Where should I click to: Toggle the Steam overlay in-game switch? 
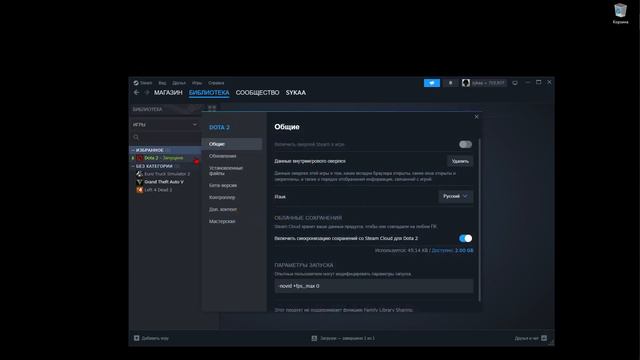465,144
